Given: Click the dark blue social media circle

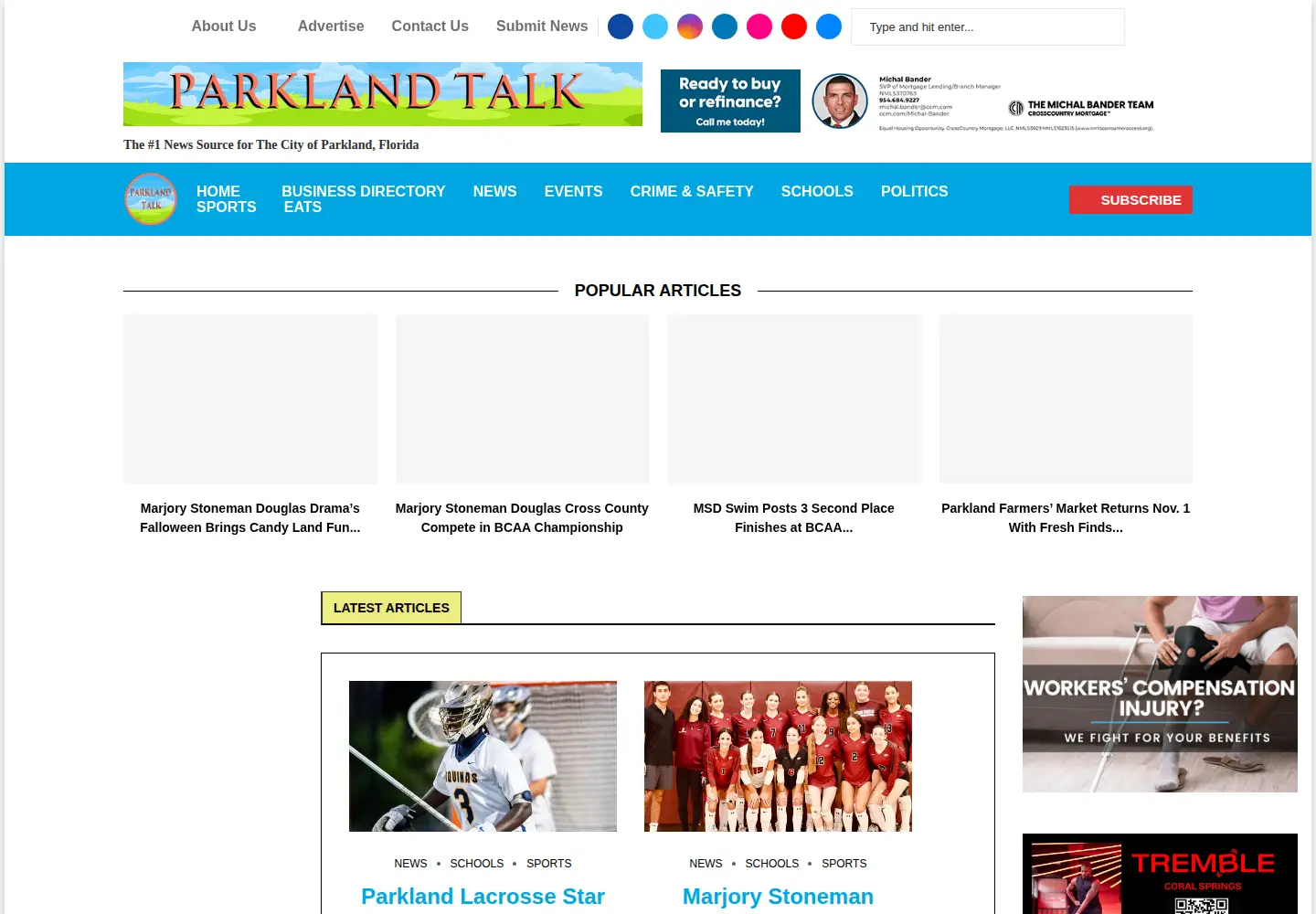Looking at the screenshot, I should [x=621, y=27].
